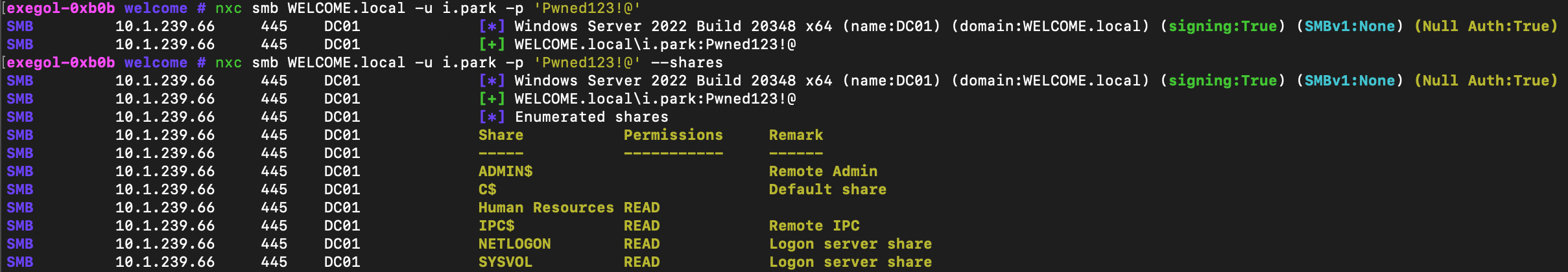Image resolution: width=1568 pixels, height=272 pixels.
Task: Click the Remote Admin remark text
Action: click(823, 172)
